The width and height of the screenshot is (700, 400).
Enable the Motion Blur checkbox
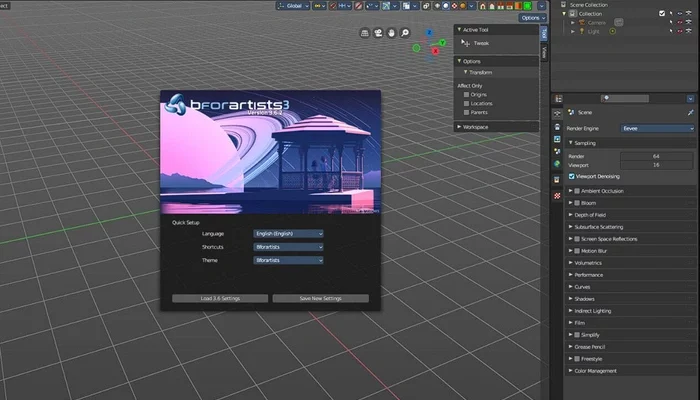tap(577, 251)
